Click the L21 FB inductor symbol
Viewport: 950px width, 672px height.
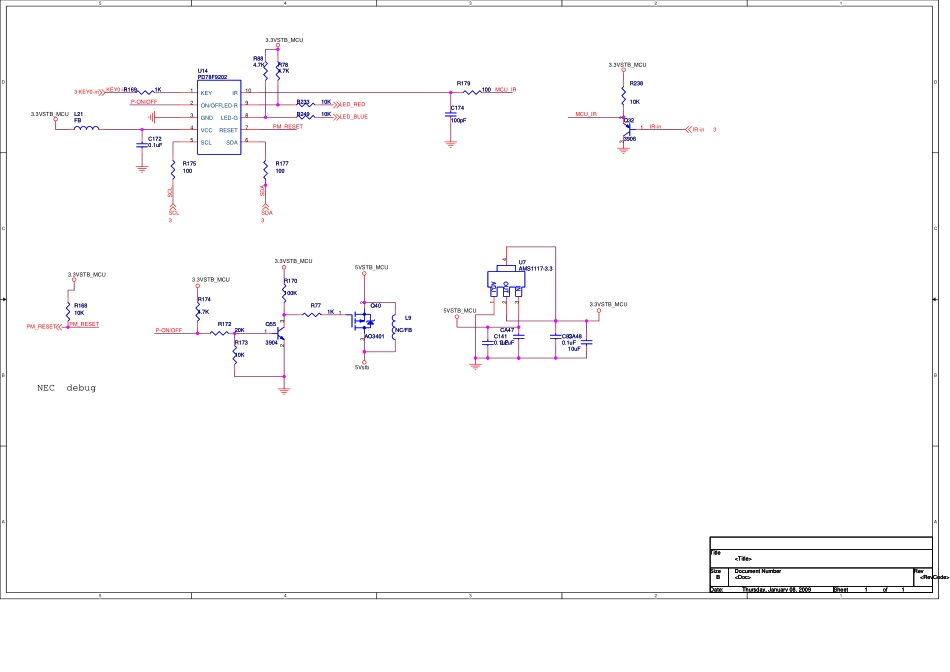pyautogui.click(x=86, y=128)
